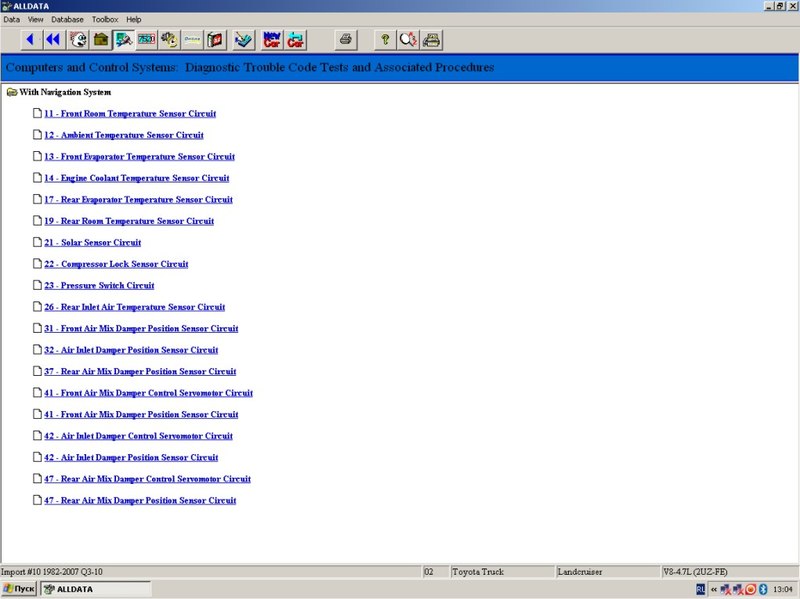
Task: Click the printer icon beside the magnifier
Action: (x=431, y=40)
